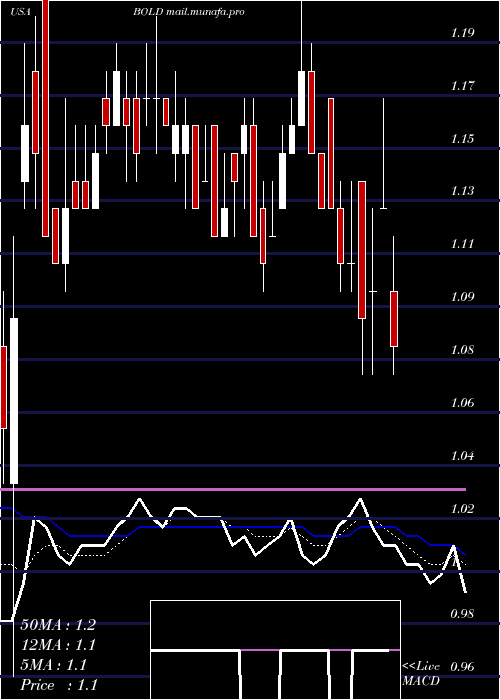The image size is (500, 700).
Task: Click the 1.17 price axis label
Action: pos(462,85)
